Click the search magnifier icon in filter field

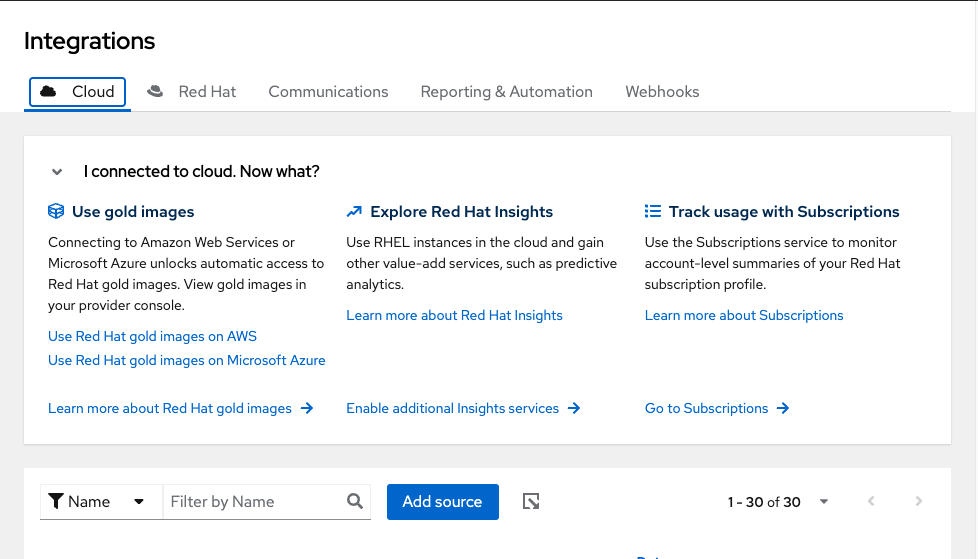coord(355,502)
